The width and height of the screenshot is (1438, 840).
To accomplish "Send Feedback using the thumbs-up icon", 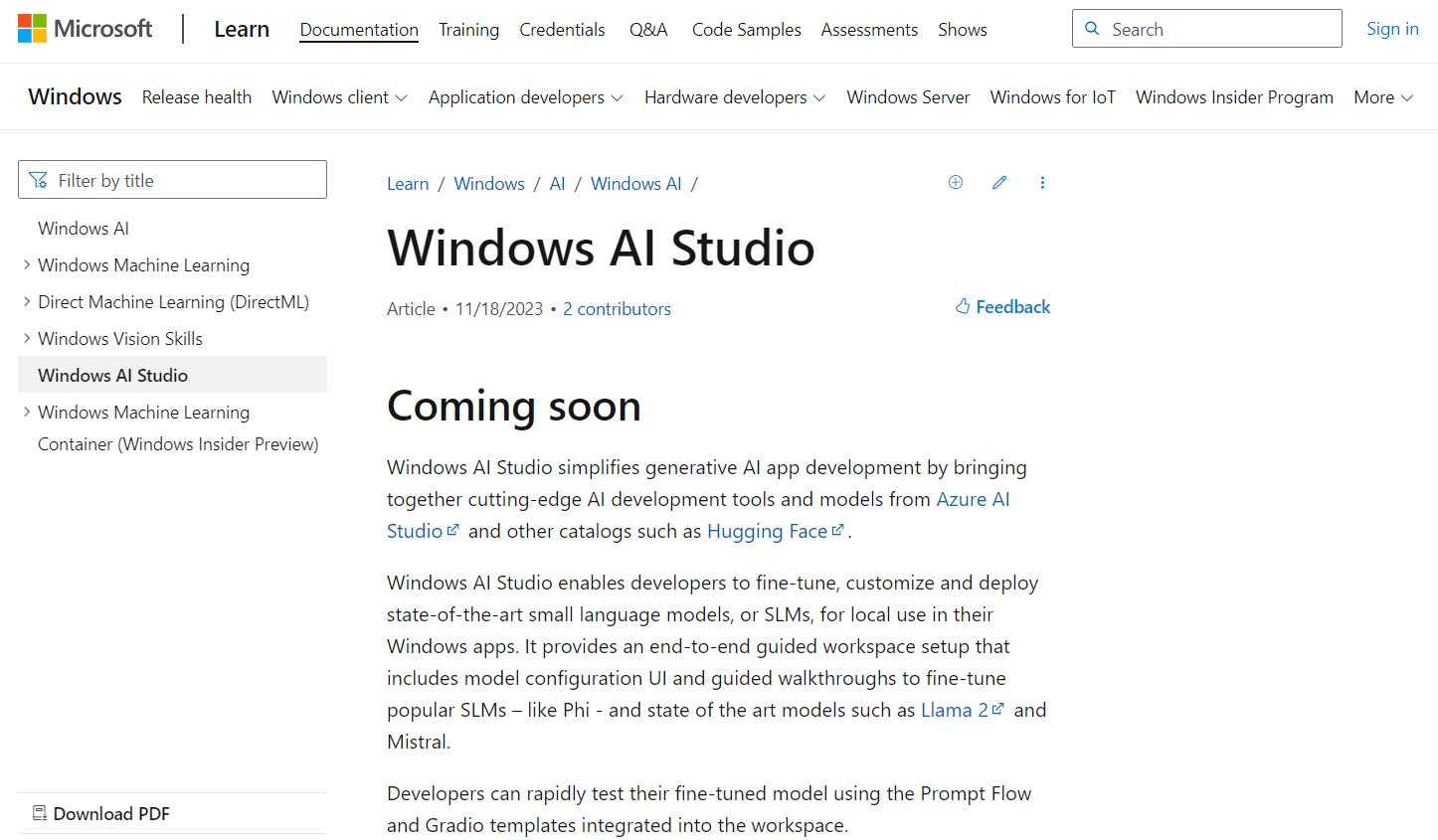I will [962, 306].
